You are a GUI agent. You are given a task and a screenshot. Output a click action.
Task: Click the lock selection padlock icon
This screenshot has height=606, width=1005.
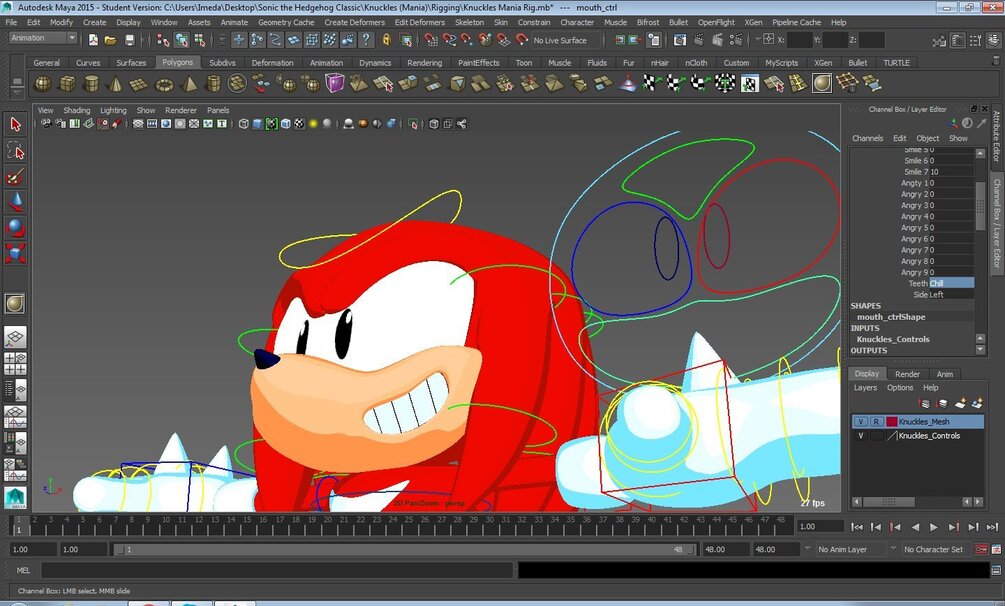point(387,40)
